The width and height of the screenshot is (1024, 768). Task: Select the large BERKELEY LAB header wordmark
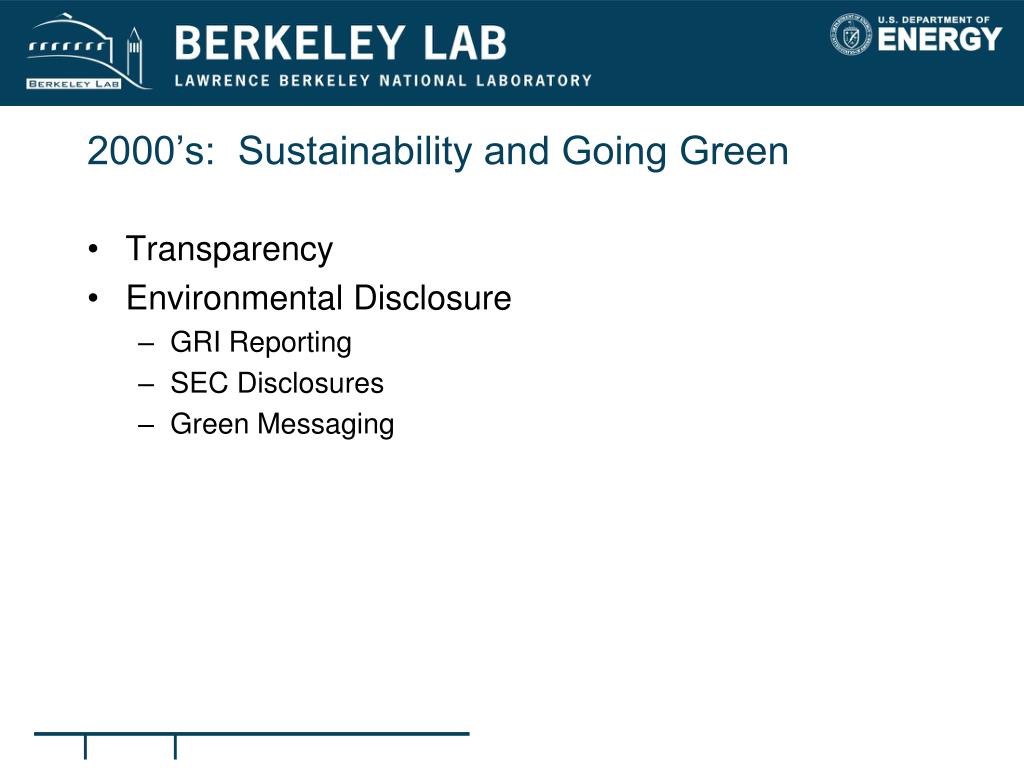[x=340, y=43]
